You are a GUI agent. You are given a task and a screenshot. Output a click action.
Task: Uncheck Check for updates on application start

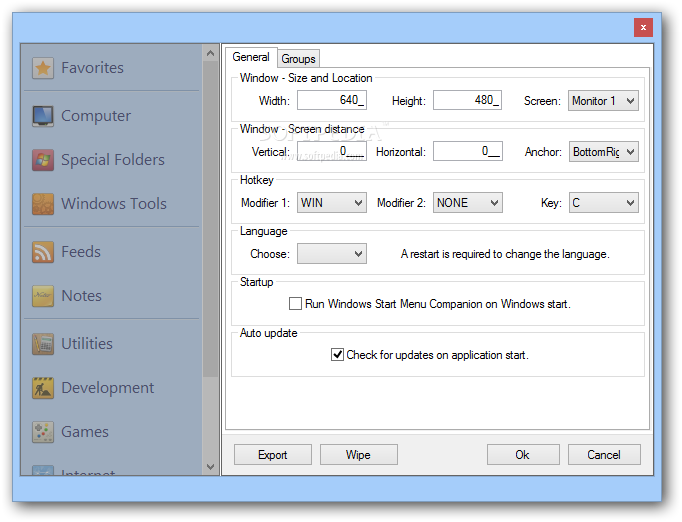pyautogui.click(x=337, y=355)
